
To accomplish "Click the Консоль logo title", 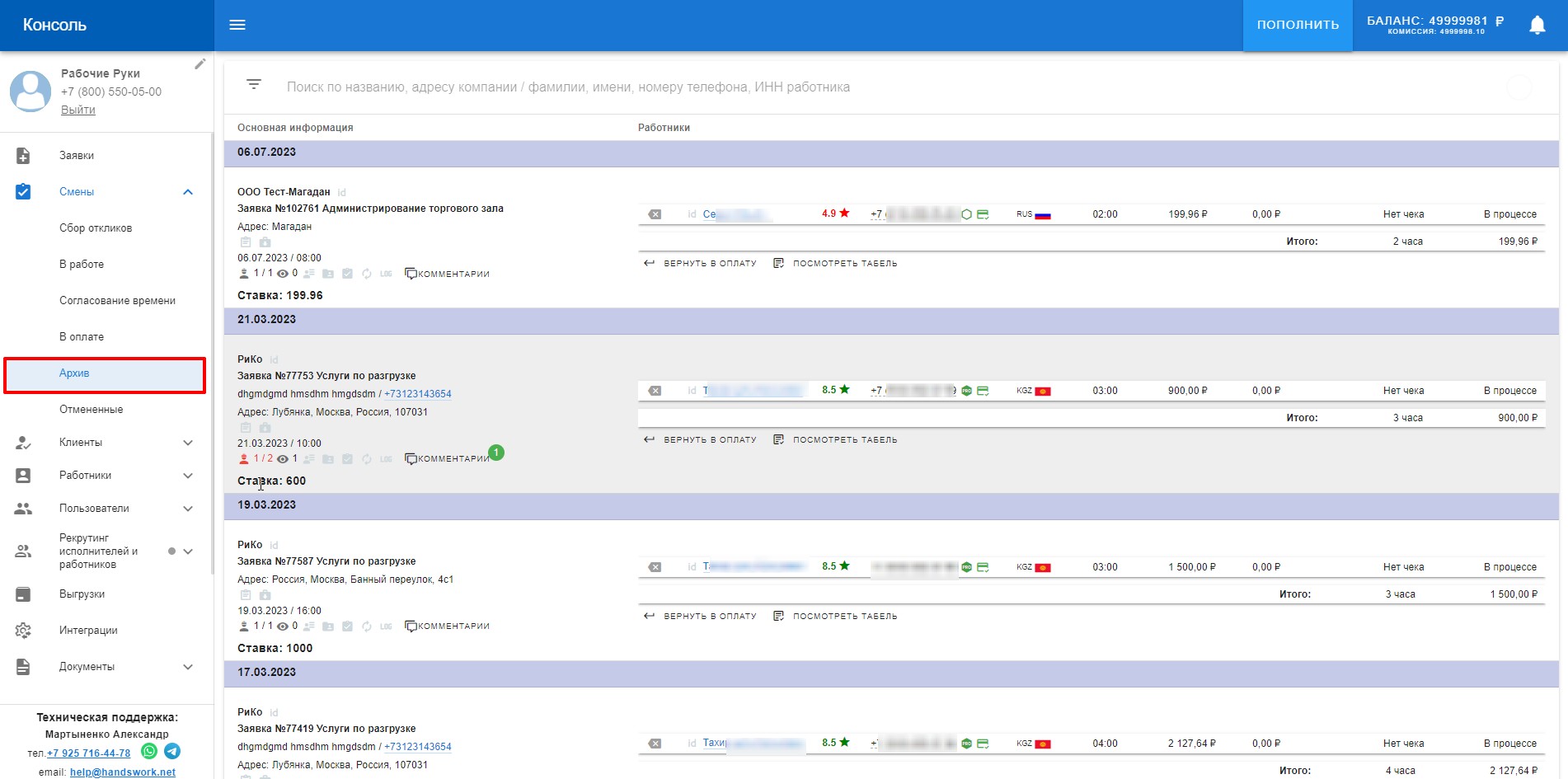I will [54, 25].
